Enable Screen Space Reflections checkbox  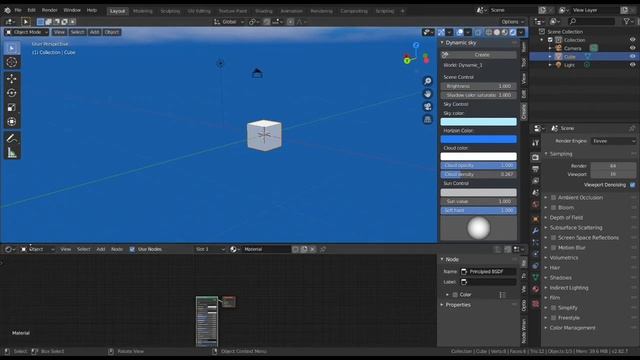(553, 238)
